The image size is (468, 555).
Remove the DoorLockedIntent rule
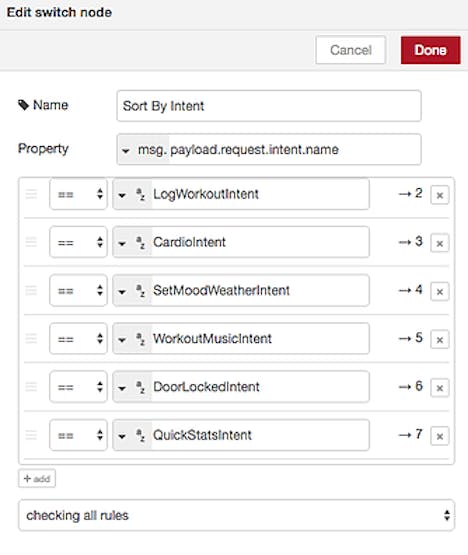440,388
